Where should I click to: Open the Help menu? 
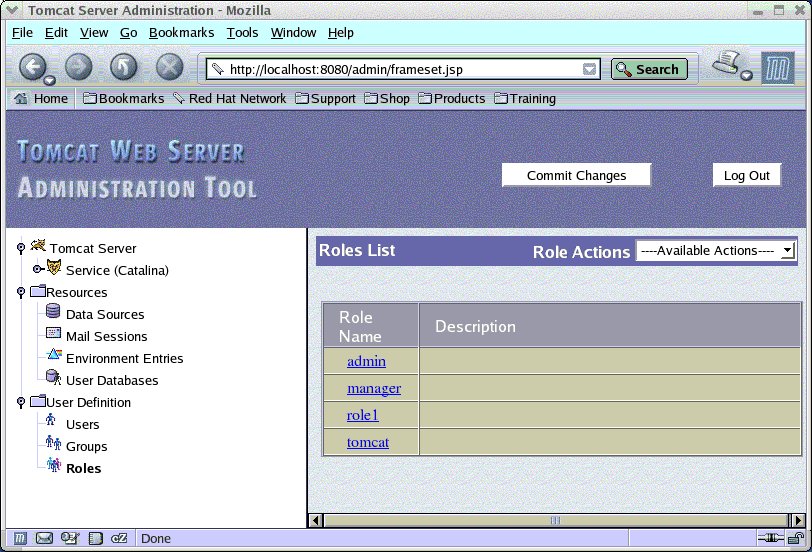pyautogui.click(x=341, y=33)
